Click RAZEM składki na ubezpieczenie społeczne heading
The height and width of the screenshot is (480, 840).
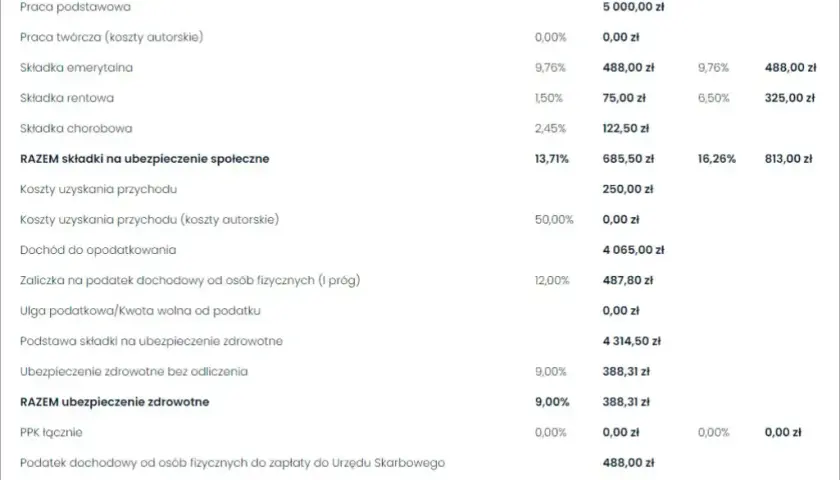click(145, 159)
